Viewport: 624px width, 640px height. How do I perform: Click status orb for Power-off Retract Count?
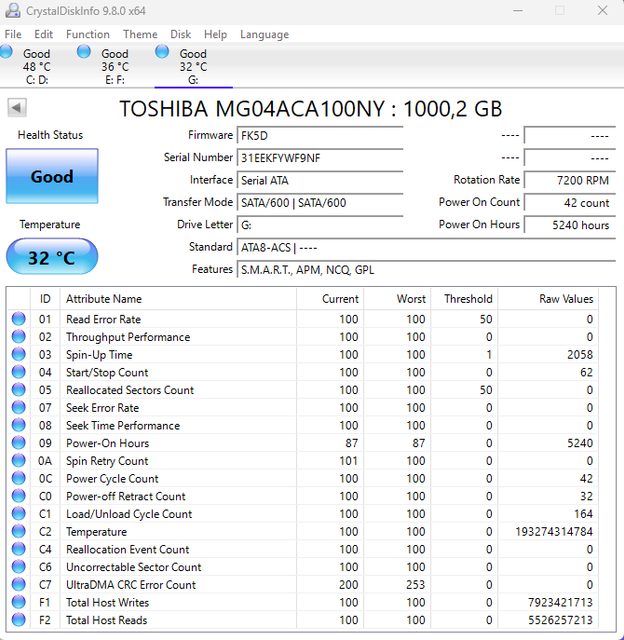pos(18,496)
